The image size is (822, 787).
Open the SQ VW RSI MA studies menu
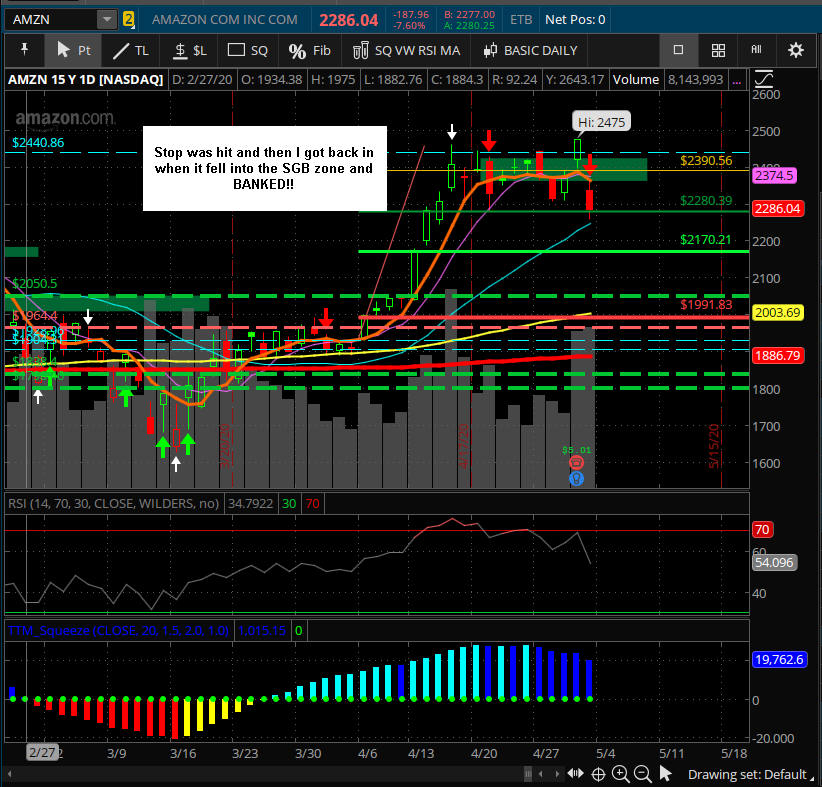(406, 50)
